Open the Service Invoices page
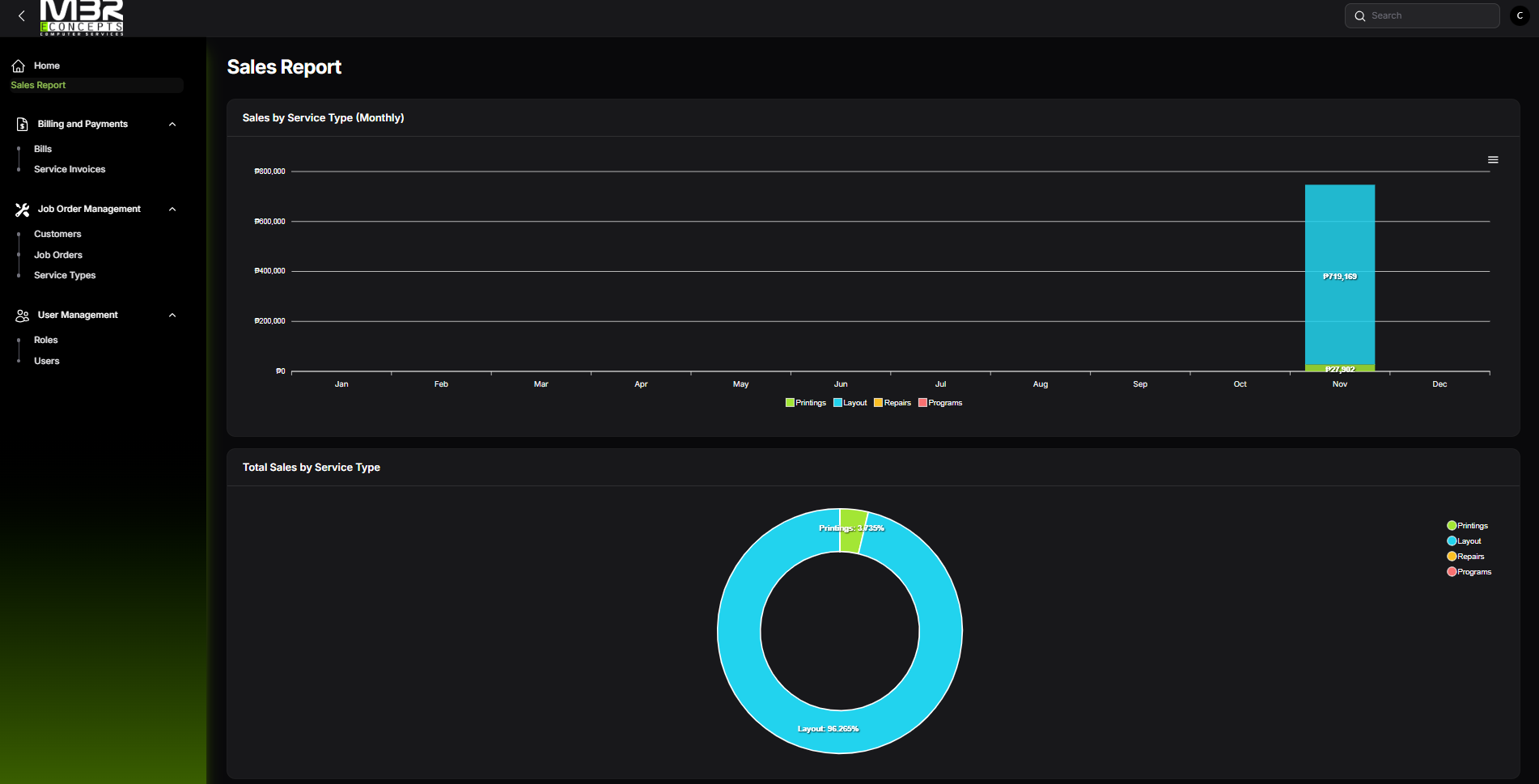This screenshot has height=784, width=1539. 70,170
